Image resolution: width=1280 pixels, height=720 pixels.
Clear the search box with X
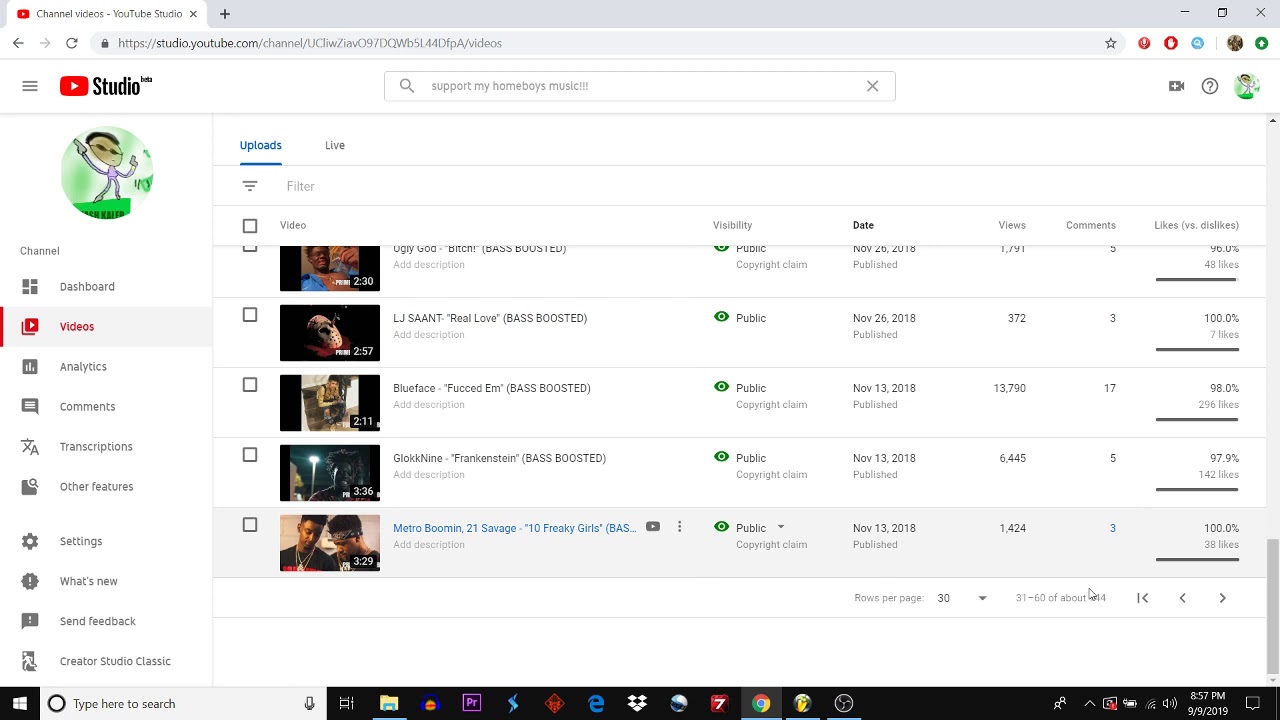(x=872, y=86)
